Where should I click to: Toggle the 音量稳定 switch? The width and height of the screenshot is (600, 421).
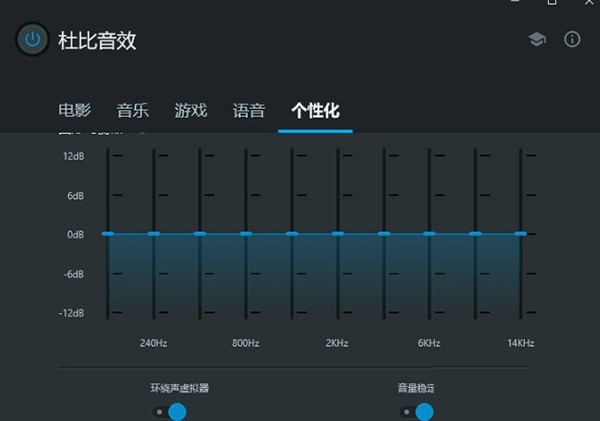pyautogui.click(x=416, y=412)
